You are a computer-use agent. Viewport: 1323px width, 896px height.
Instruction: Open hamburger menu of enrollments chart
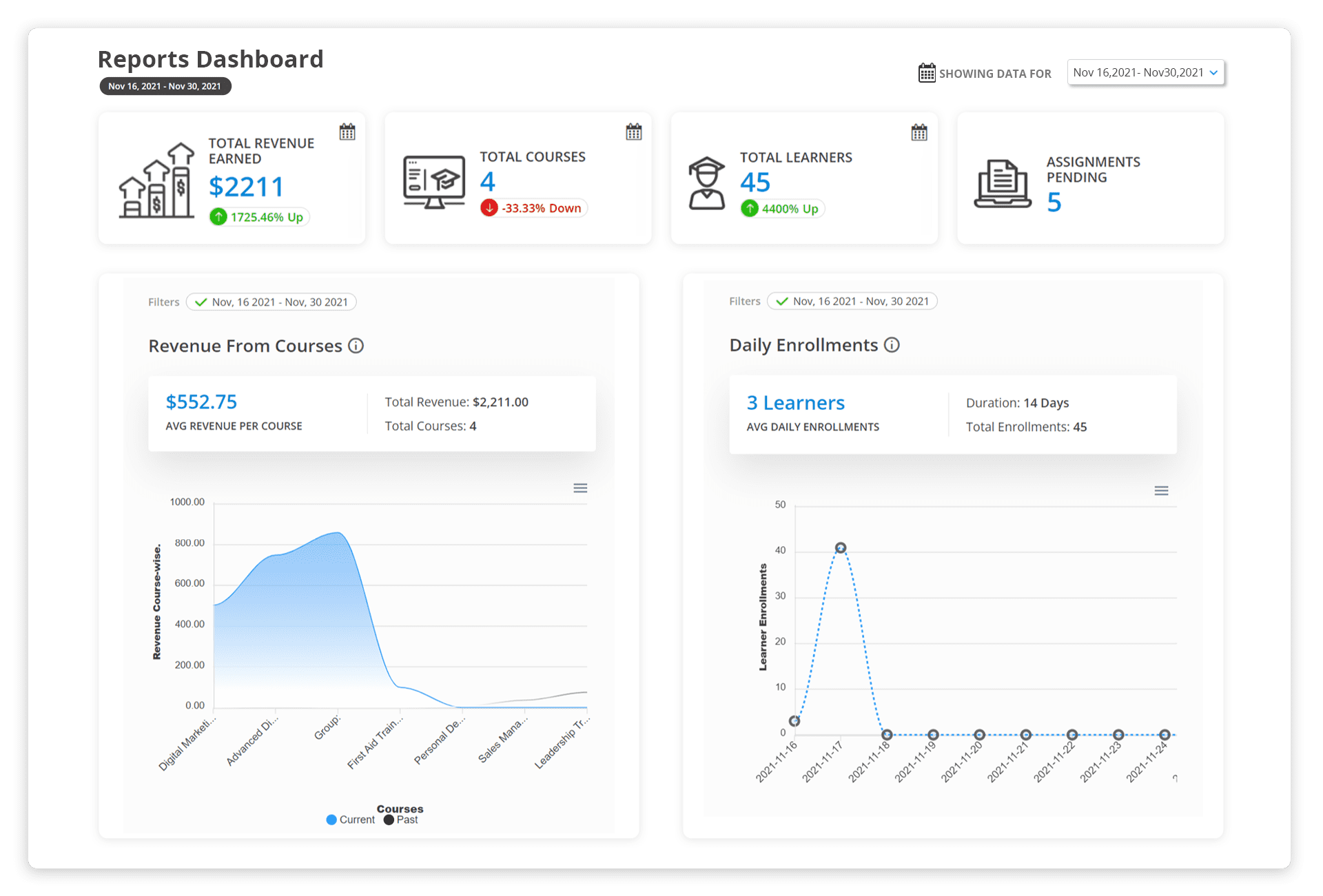1161,491
